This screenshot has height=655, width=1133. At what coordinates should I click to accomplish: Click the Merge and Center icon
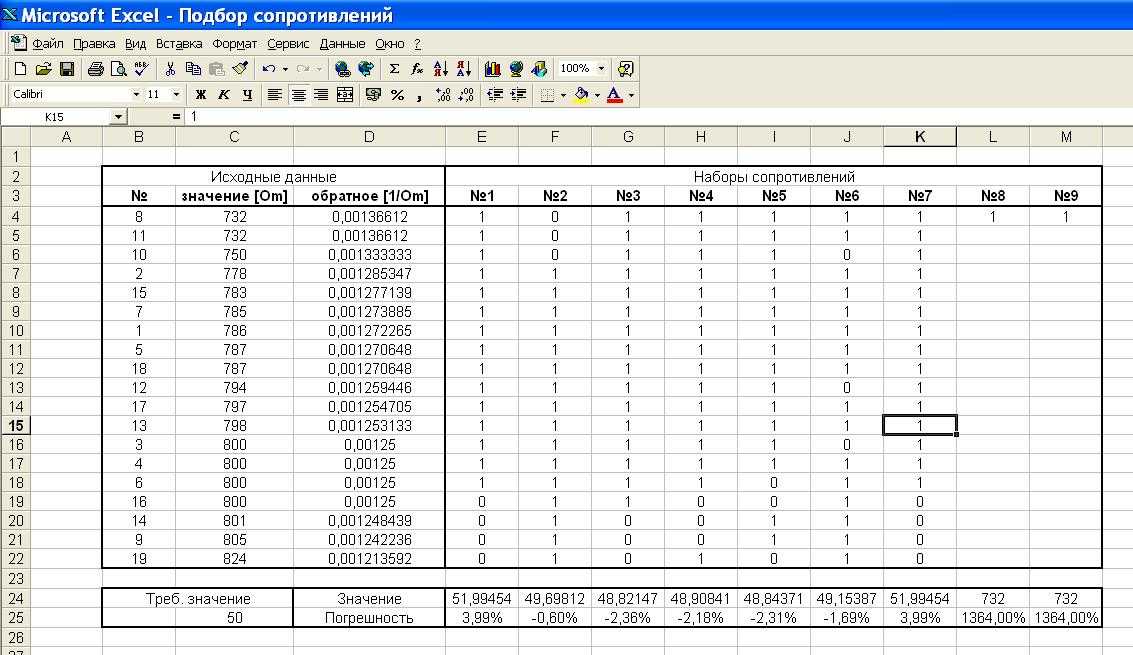(345, 95)
